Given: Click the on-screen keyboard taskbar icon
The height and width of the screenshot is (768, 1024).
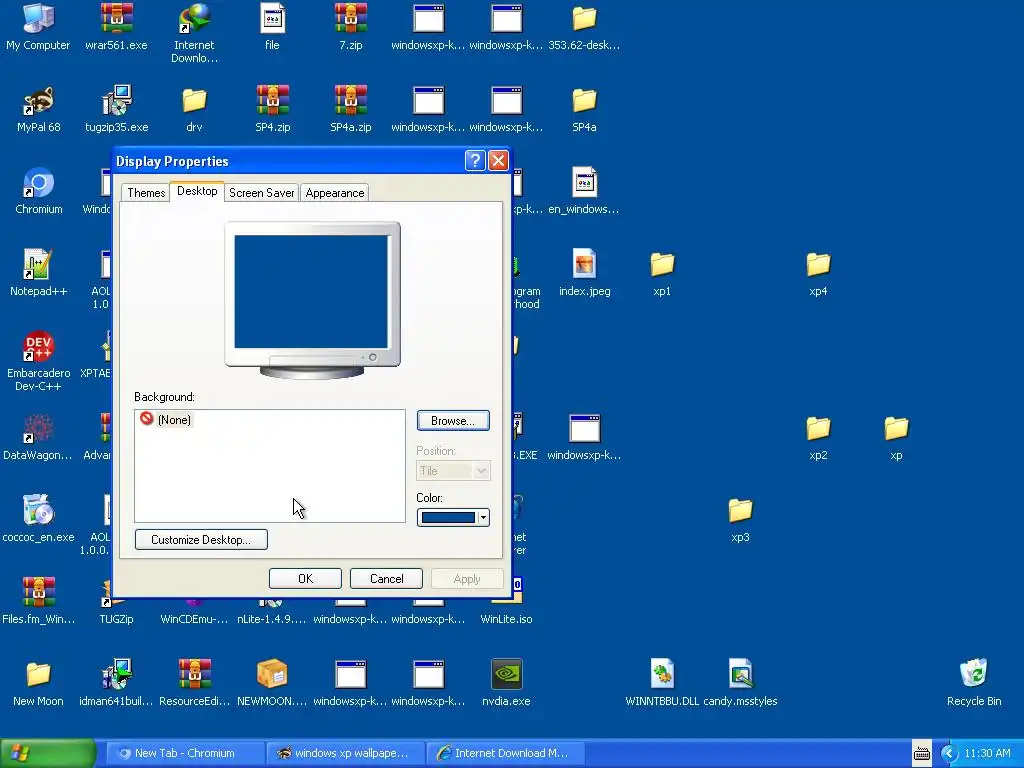Looking at the screenshot, I should point(921,754).
